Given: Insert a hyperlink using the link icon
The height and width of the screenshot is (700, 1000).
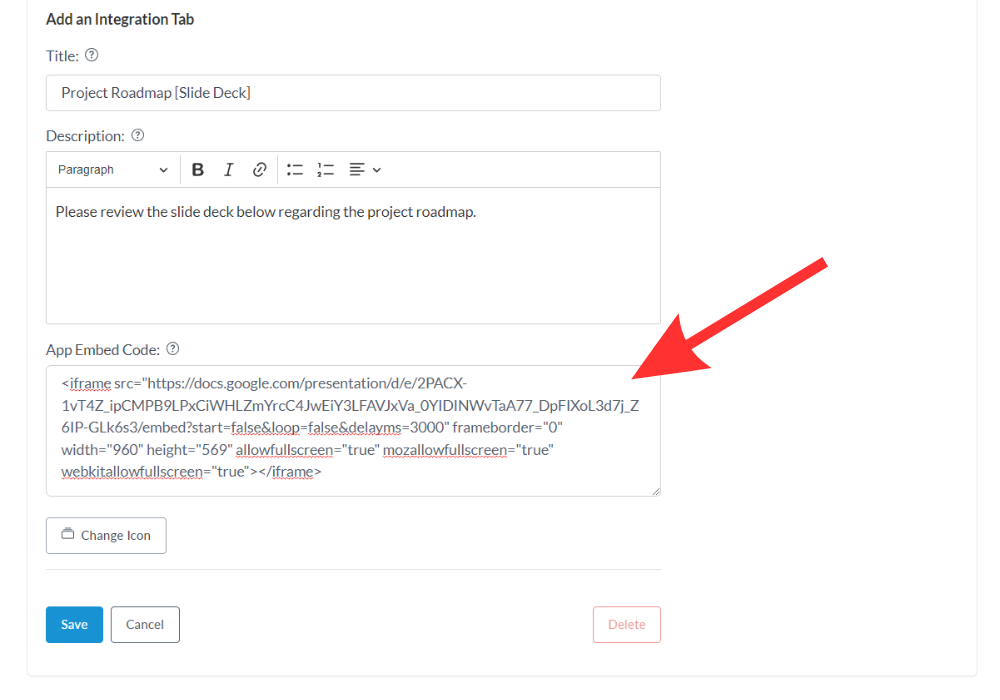Looking at the screenshot, I should (x=259, y=170).
